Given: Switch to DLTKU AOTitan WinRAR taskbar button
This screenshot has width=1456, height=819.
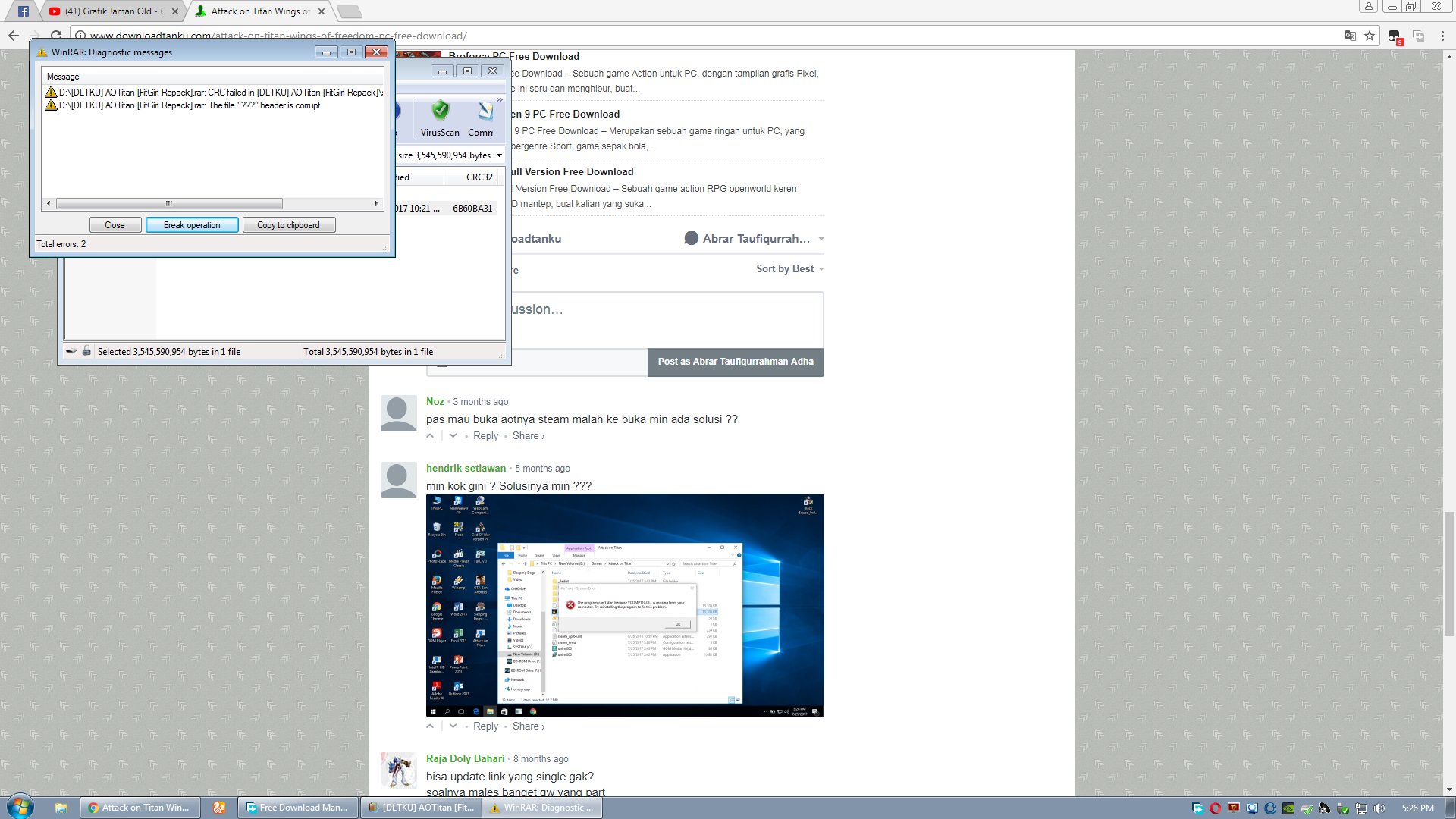Looking at the screenshot, I should 421,808.
